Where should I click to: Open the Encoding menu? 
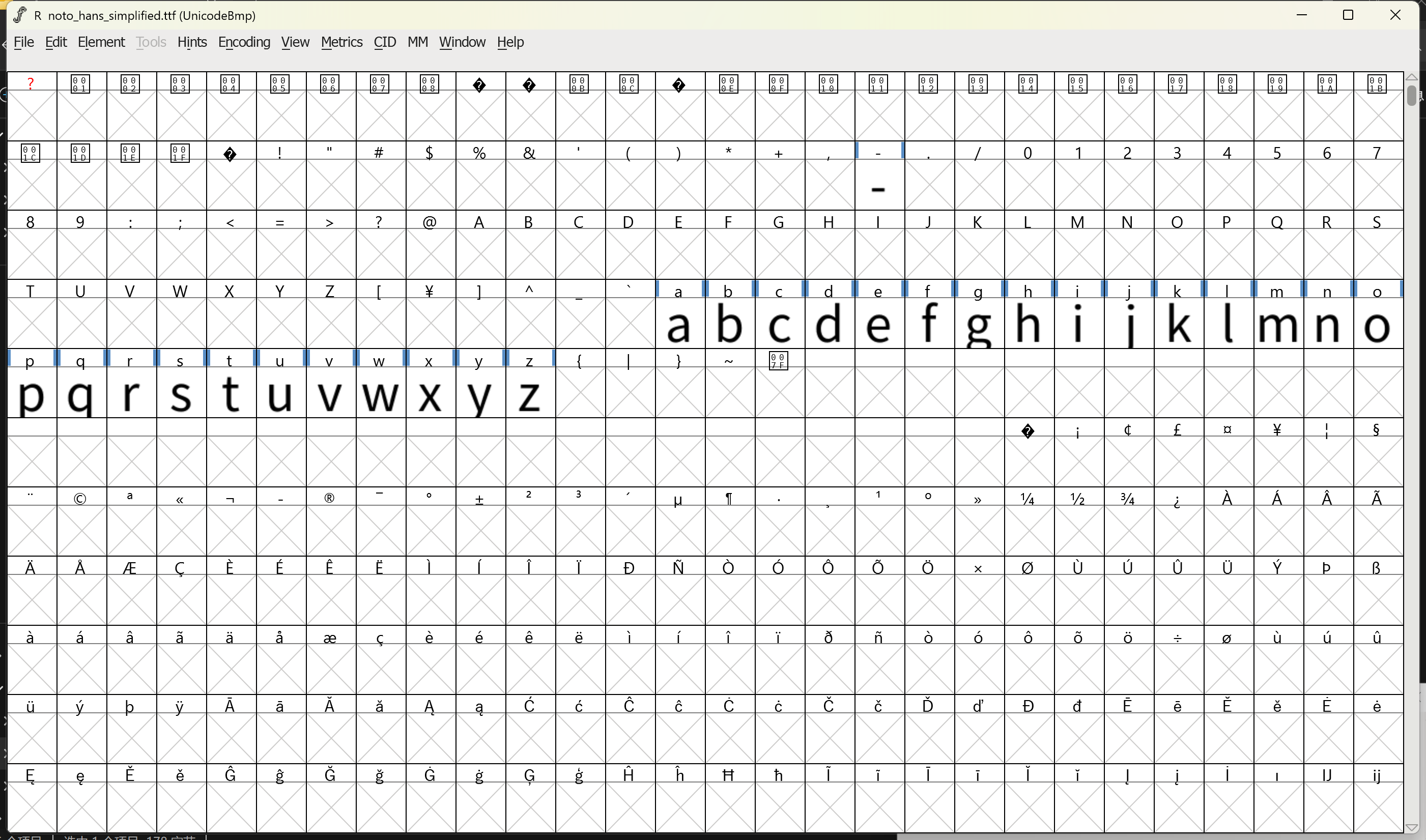tap(244, 42)
